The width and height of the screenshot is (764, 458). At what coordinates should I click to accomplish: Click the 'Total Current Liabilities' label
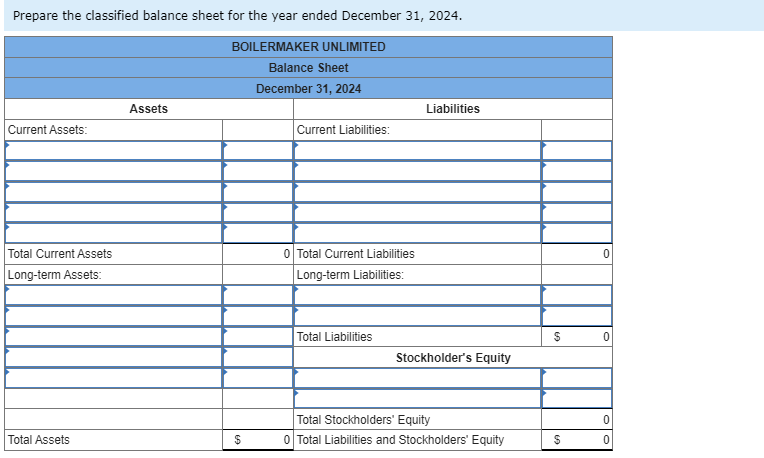356,254
